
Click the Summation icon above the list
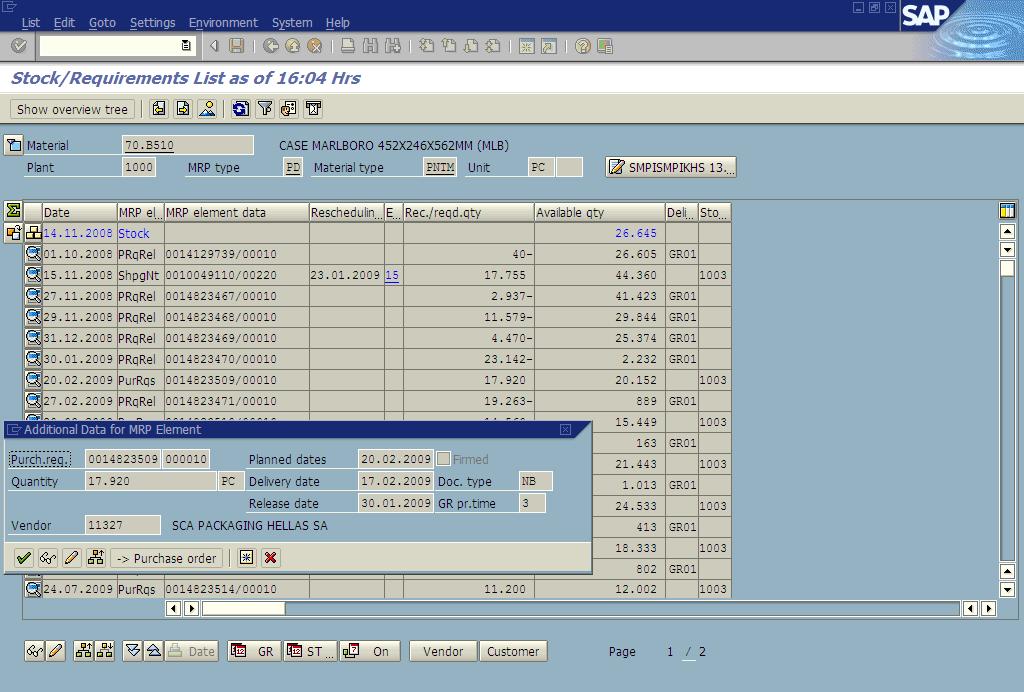coord(13,211)
